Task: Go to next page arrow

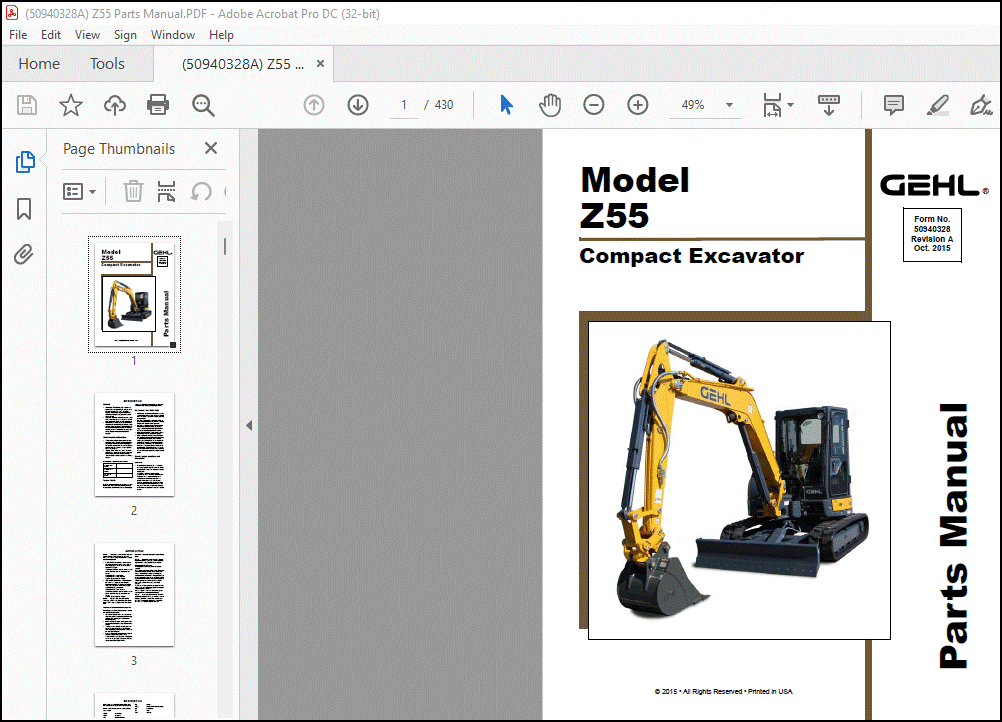Action: (x=358, y=105)
